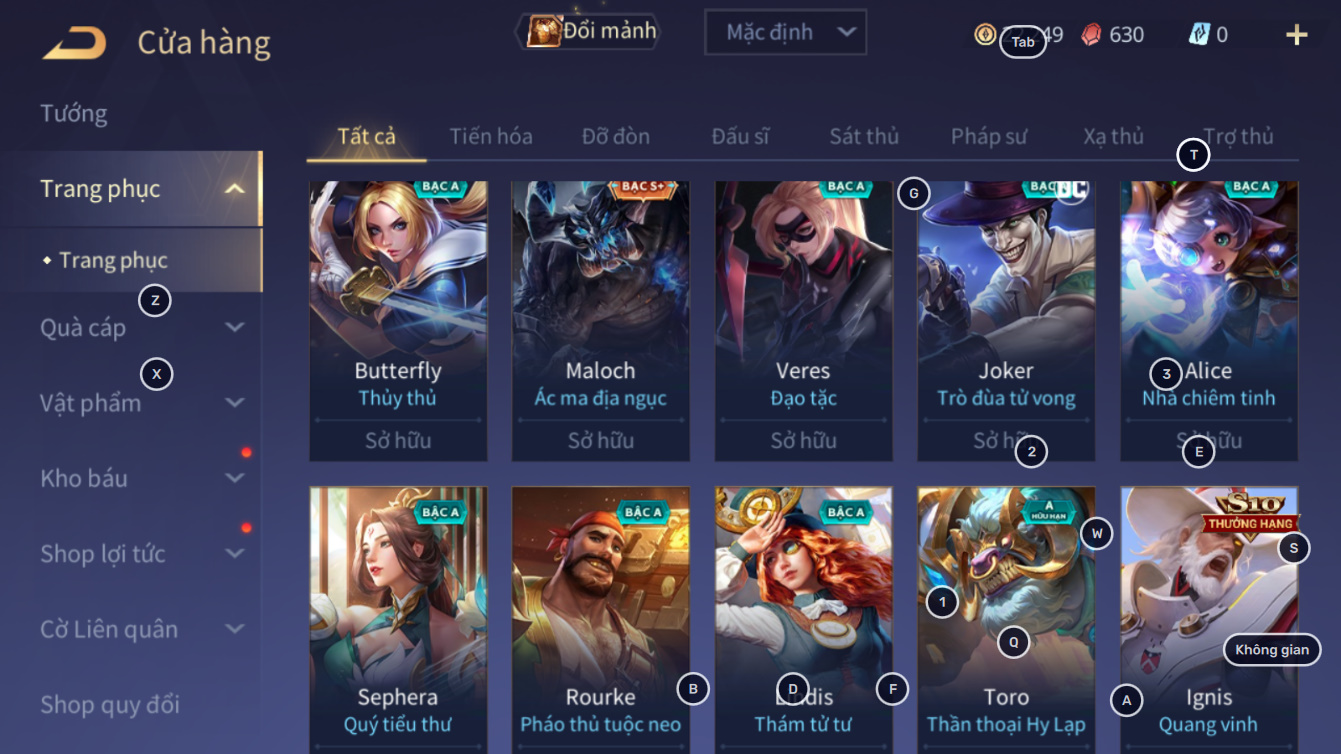The image size is (1341, 754).
Task: Click the plus icon to add currency
Action: coord(1296,35)
